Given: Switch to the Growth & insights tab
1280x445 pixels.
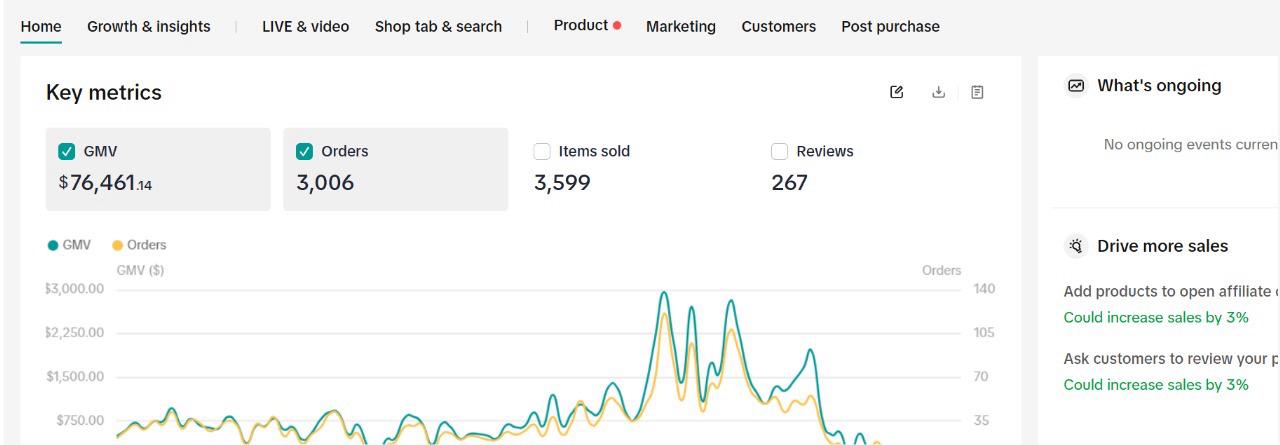Looking at the screenshot, I should coord(149,27).
